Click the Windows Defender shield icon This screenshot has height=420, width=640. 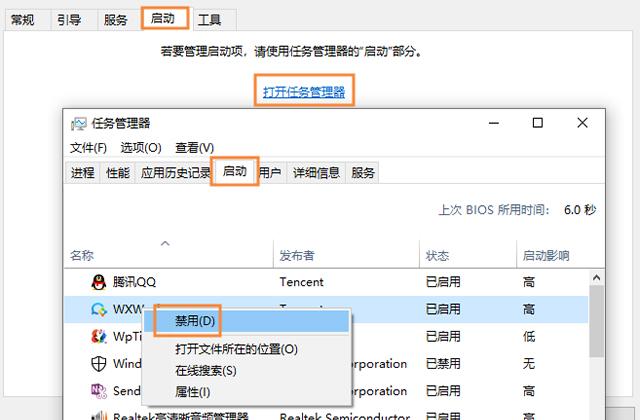98,363
